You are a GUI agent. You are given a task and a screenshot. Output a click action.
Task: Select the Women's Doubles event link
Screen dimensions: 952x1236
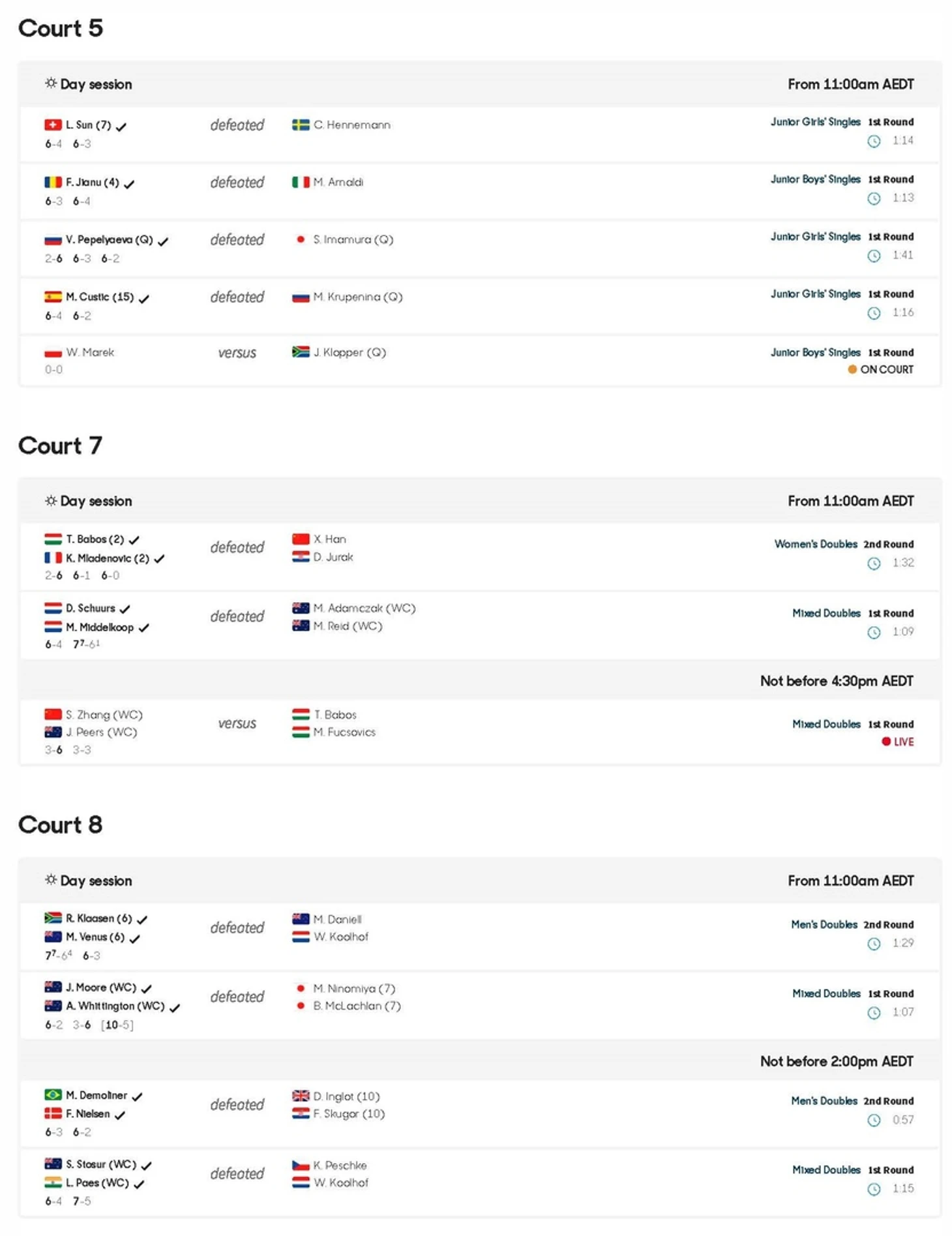(x=815, y=544)
